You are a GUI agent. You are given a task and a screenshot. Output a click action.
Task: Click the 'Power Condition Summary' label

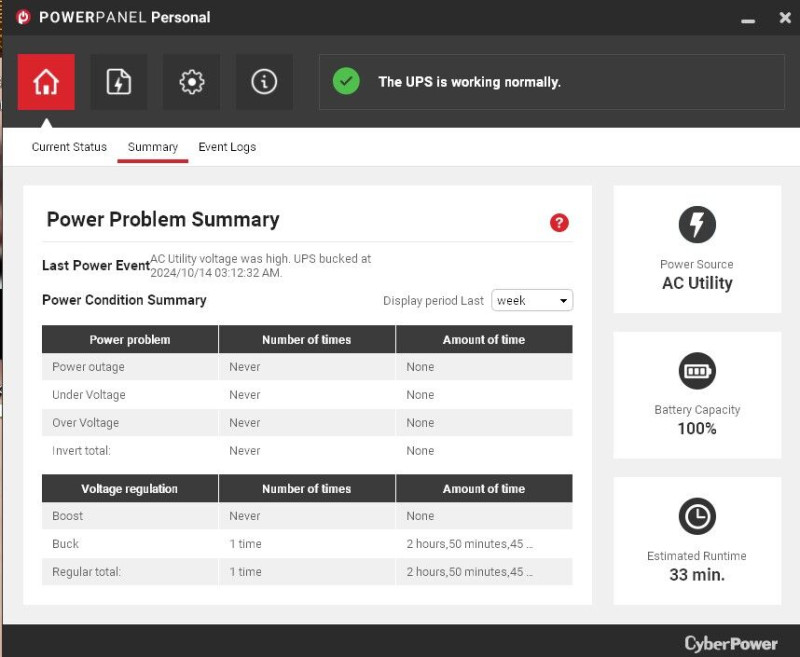pos(124,300)
